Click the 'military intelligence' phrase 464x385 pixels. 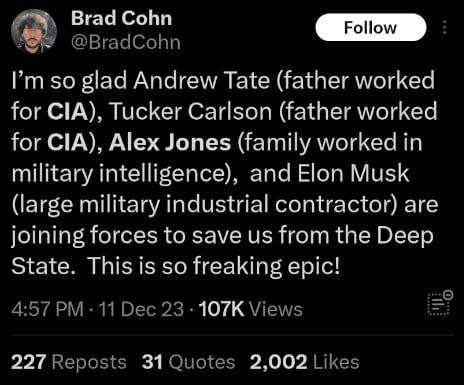119,174
